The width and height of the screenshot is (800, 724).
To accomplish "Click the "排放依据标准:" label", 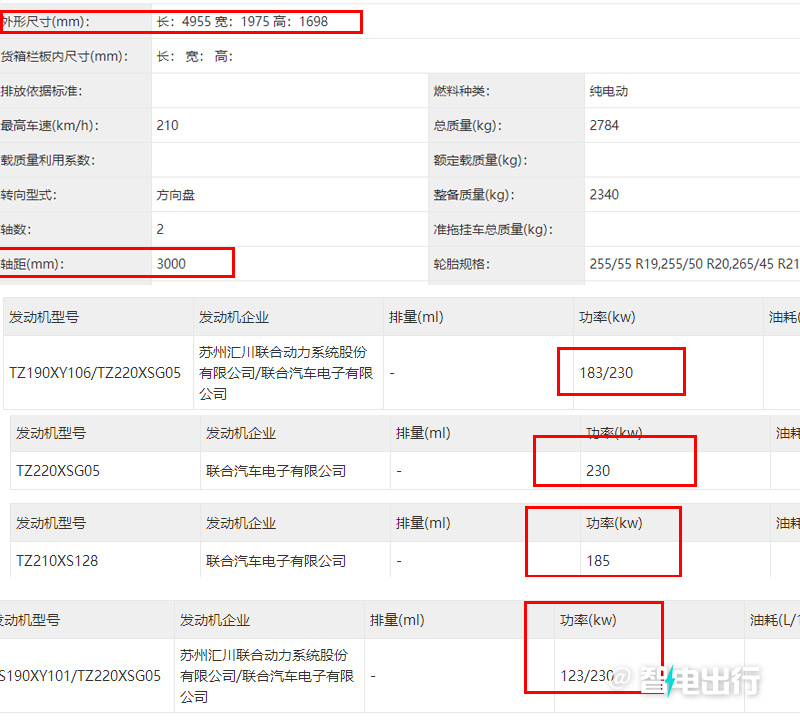I will coord(41,91).
